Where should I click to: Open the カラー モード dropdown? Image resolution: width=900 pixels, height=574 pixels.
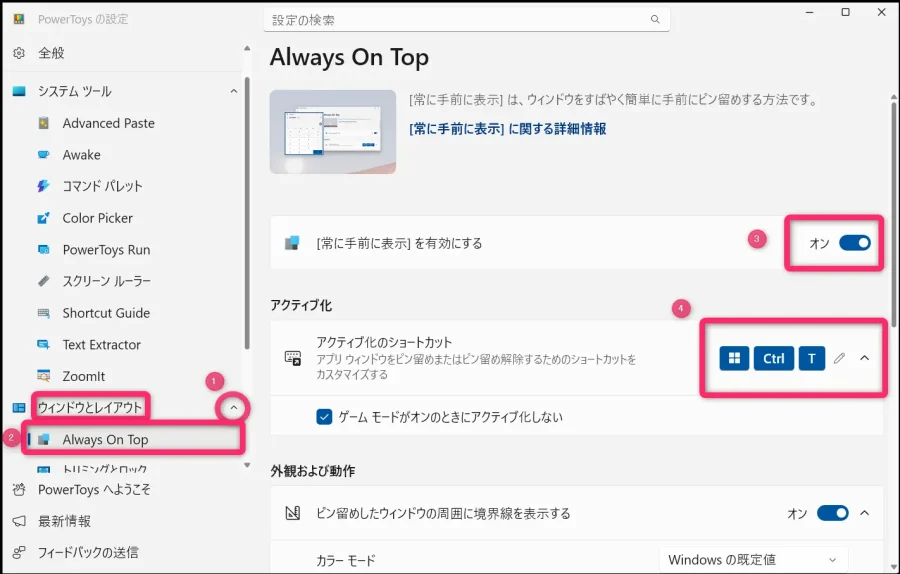tap(753, 560)
